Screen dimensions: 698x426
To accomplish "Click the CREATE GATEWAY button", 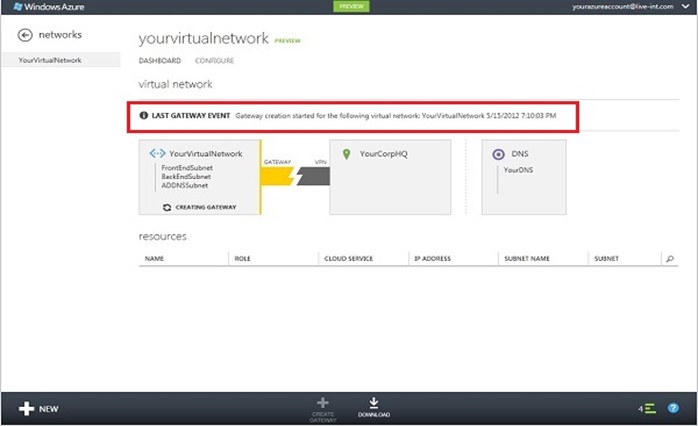I will pos(323,410).
